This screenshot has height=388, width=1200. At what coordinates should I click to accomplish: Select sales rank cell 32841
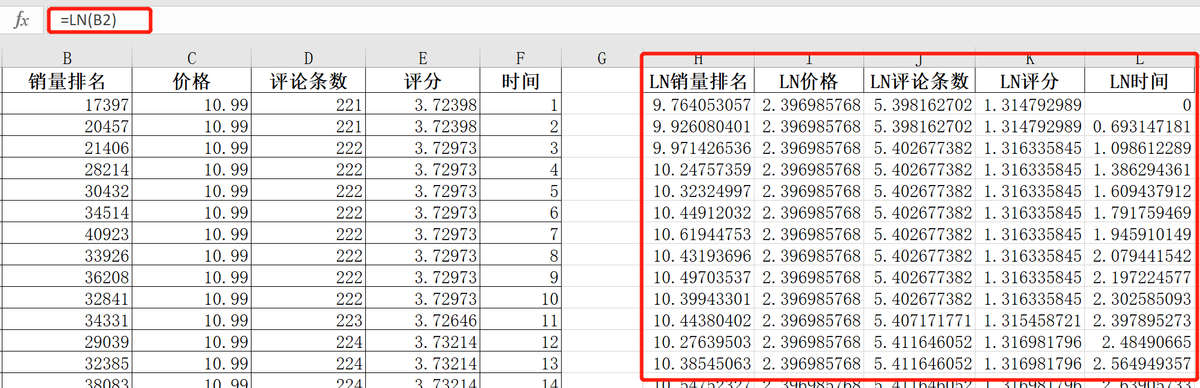tap(66, 300)
